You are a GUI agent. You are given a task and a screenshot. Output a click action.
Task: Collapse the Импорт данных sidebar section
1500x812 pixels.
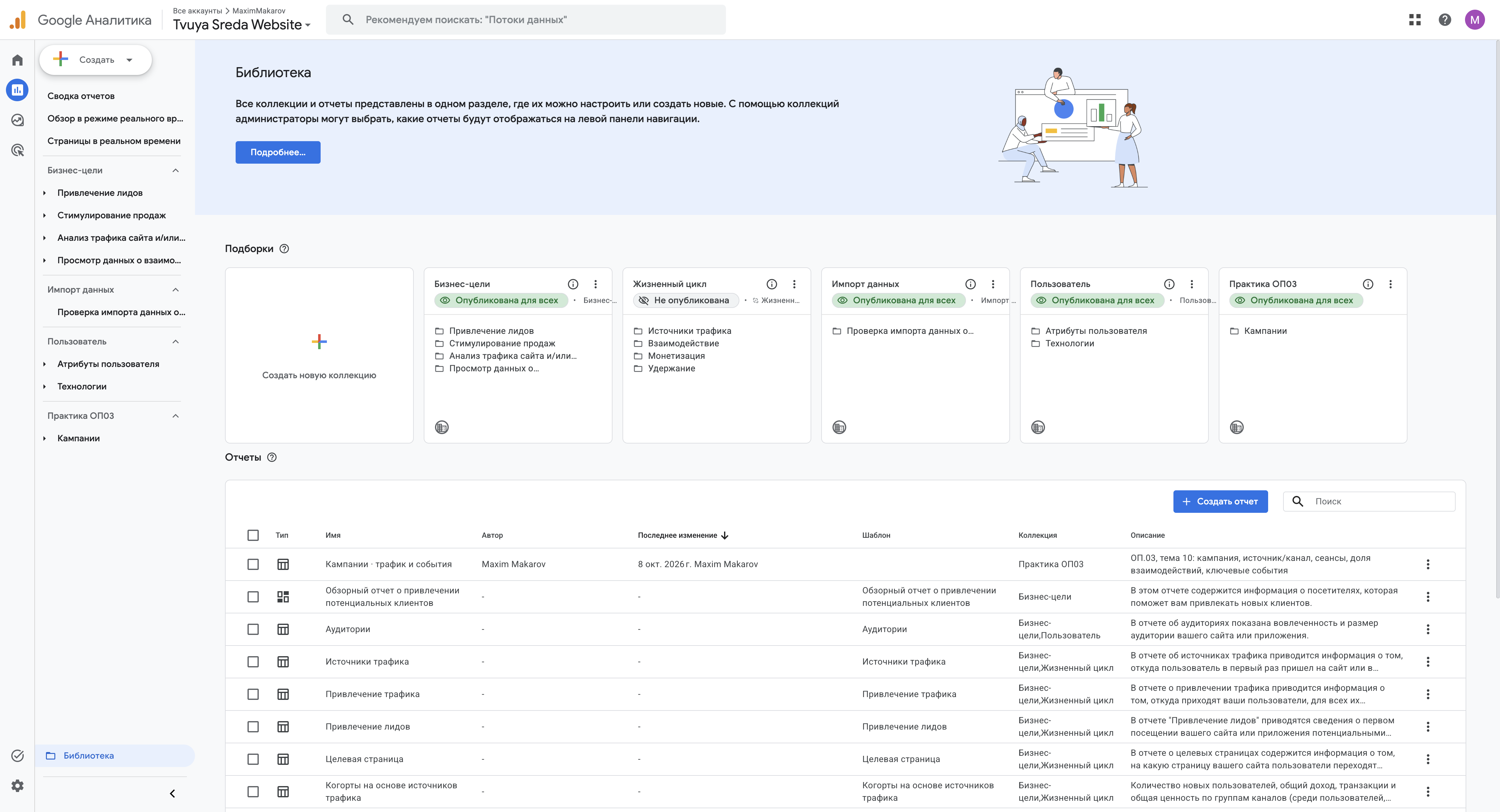click(175, 290)
